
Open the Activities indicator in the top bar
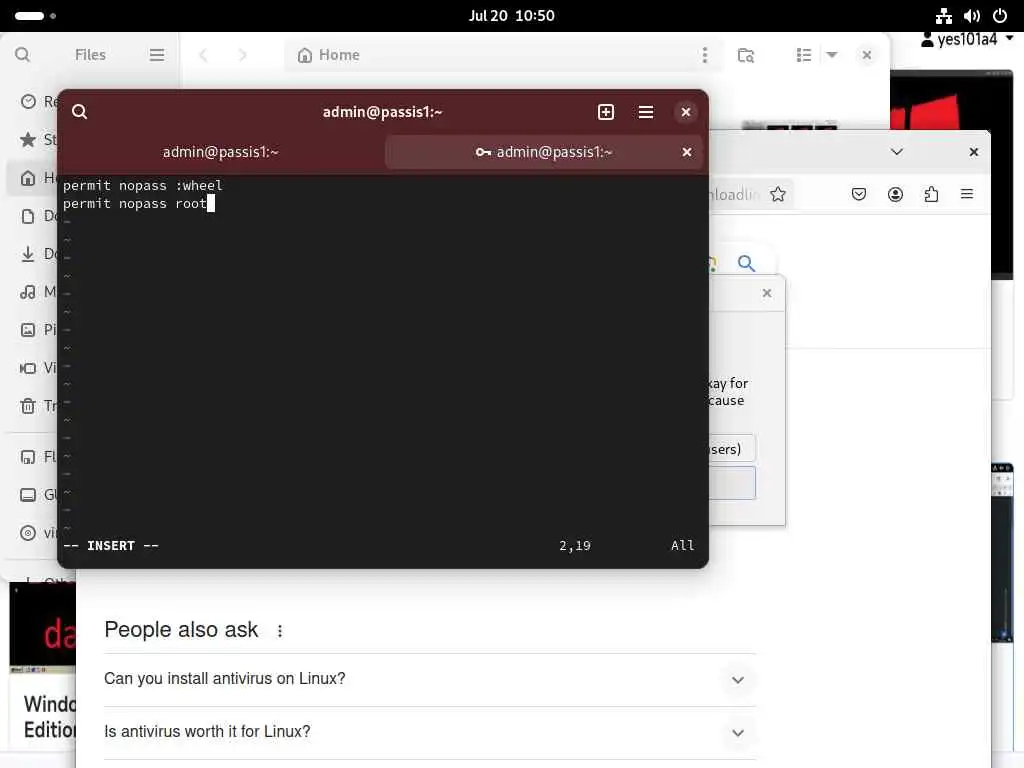pos(35,16)
